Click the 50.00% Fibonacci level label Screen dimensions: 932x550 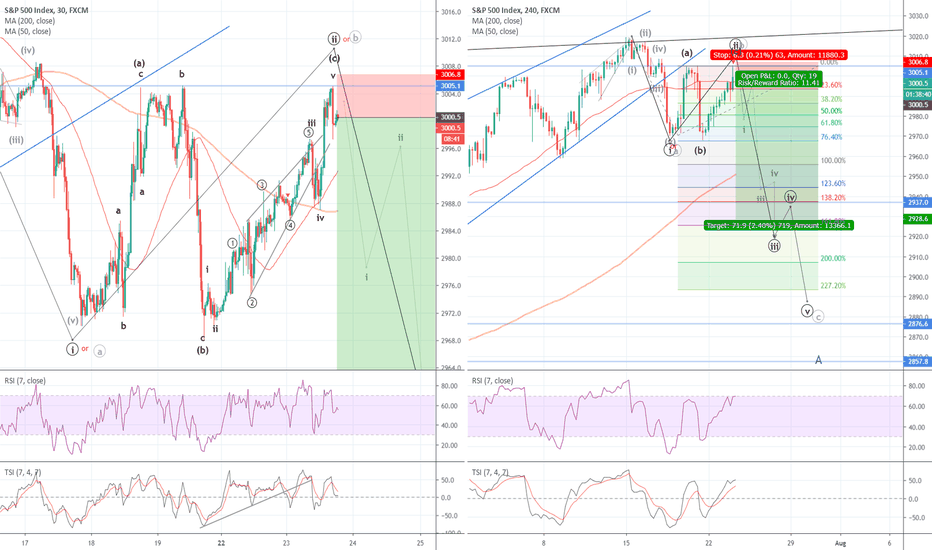pos(831,111)
